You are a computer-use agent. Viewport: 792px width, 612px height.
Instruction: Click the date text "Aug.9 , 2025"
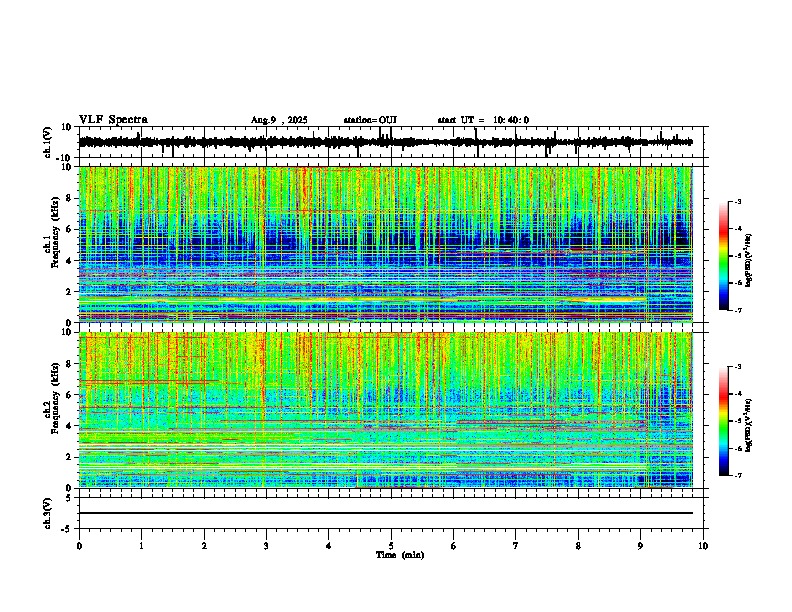click(279, 120)
